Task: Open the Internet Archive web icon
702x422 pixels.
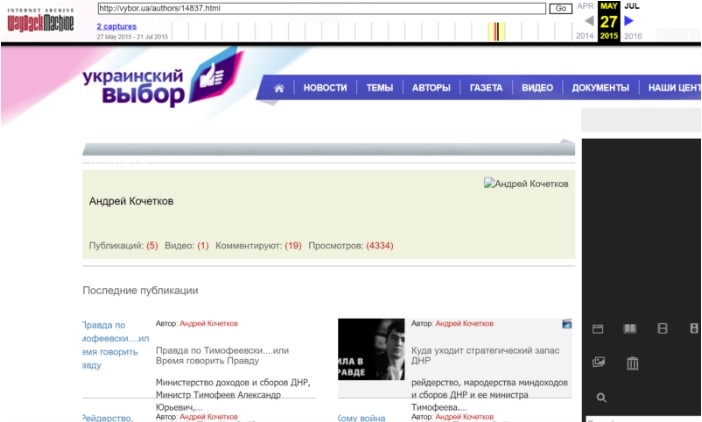Action: click(x=598, y=328)
